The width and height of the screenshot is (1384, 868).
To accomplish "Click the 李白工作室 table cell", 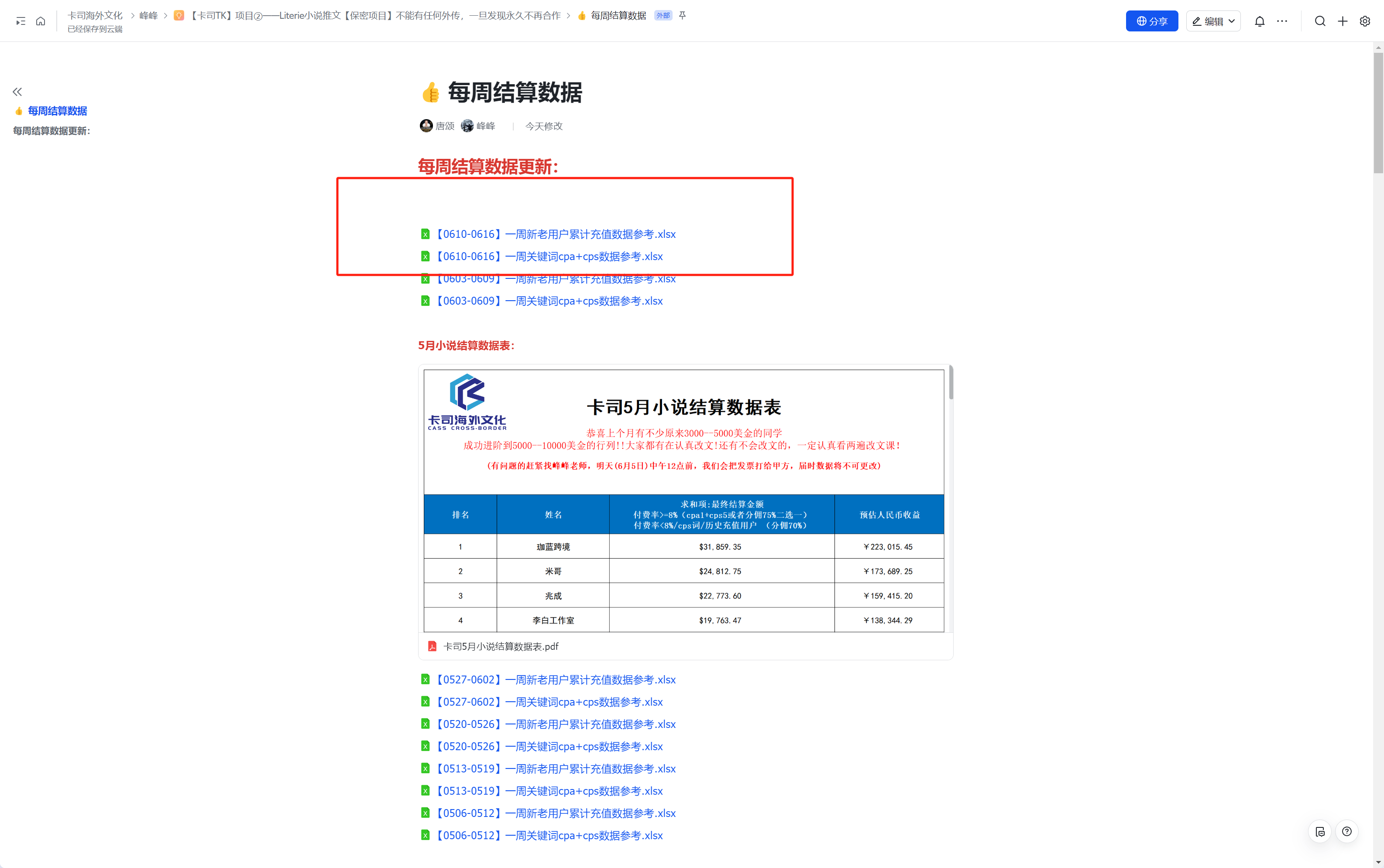I will (553, 621).
